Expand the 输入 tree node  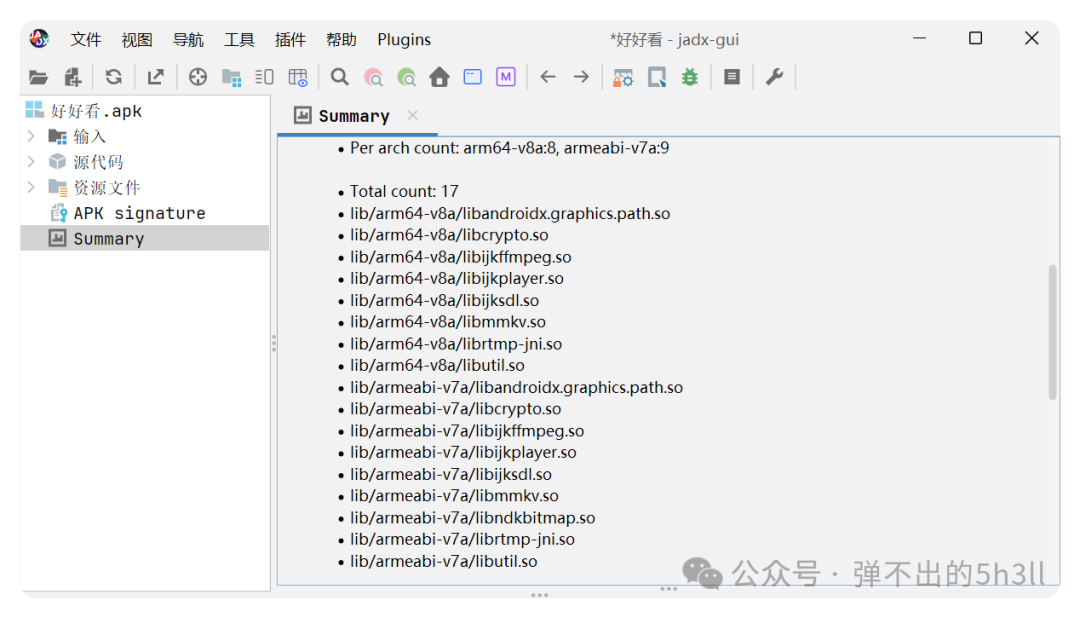pos(31,136)
